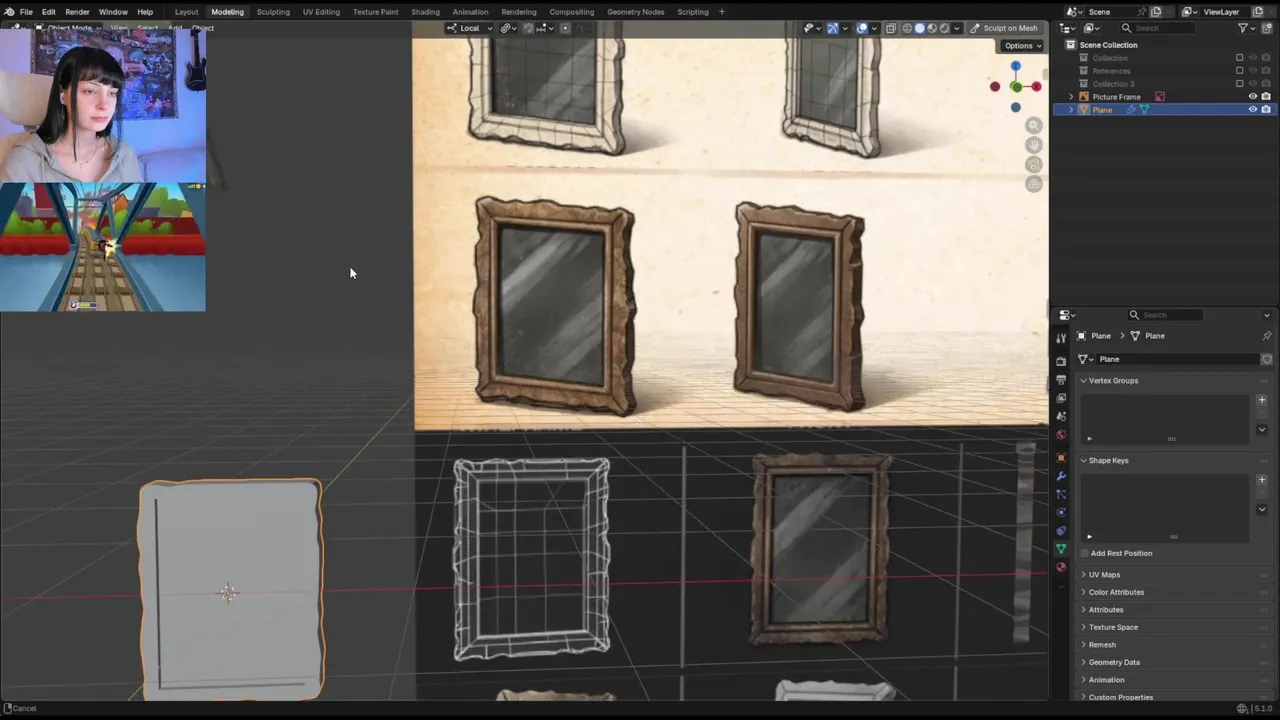Switch to the Sculpting workspace tab
This screenshot has width=1280, height=720.
(273, 12)
